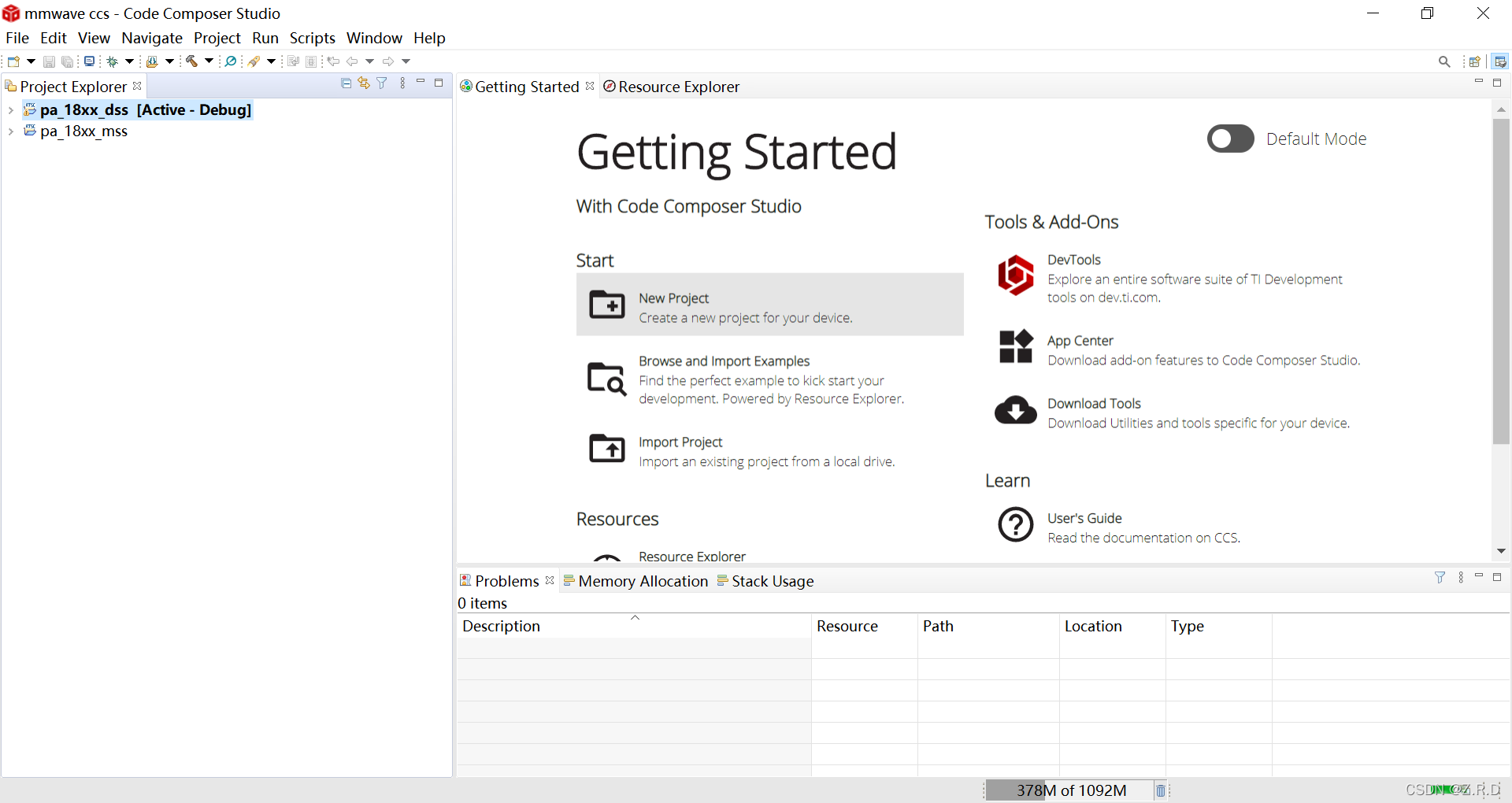
Task: Select the CCS Edit perspective icon
Action: (1500, 61)
